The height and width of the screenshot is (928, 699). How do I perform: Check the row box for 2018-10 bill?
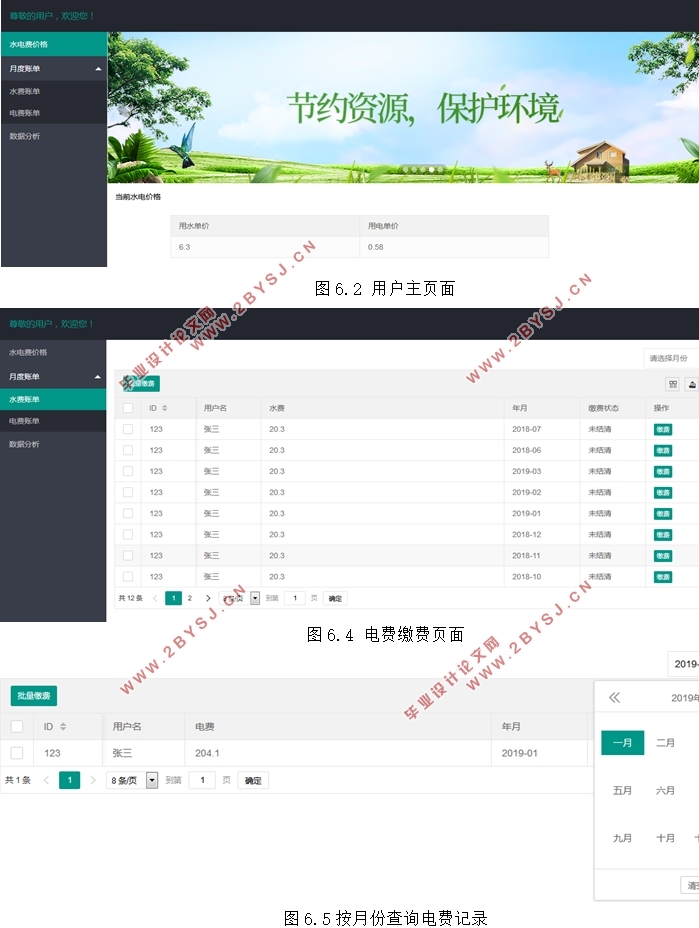point(128,576)
